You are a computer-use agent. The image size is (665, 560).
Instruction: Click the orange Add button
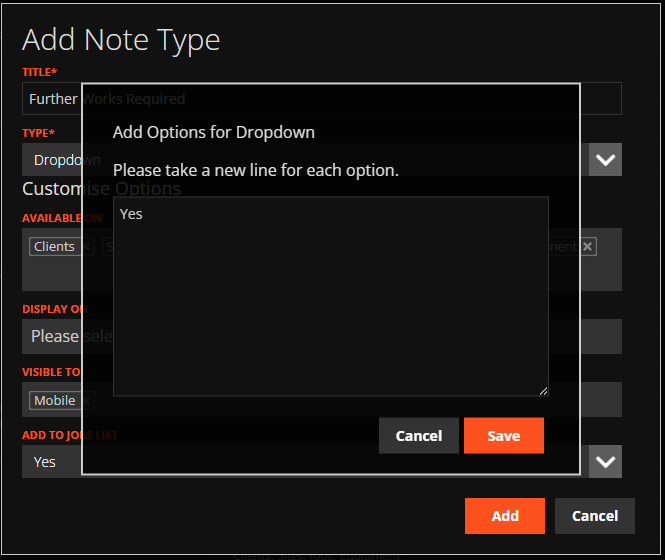pyautogui.click(x=505, y=515)
